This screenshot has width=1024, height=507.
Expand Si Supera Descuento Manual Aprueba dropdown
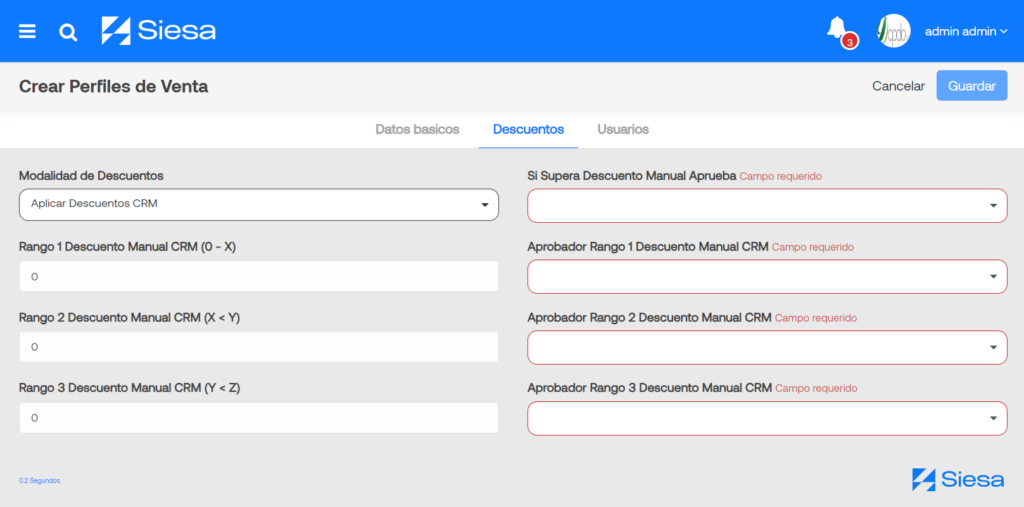[767, 205]
